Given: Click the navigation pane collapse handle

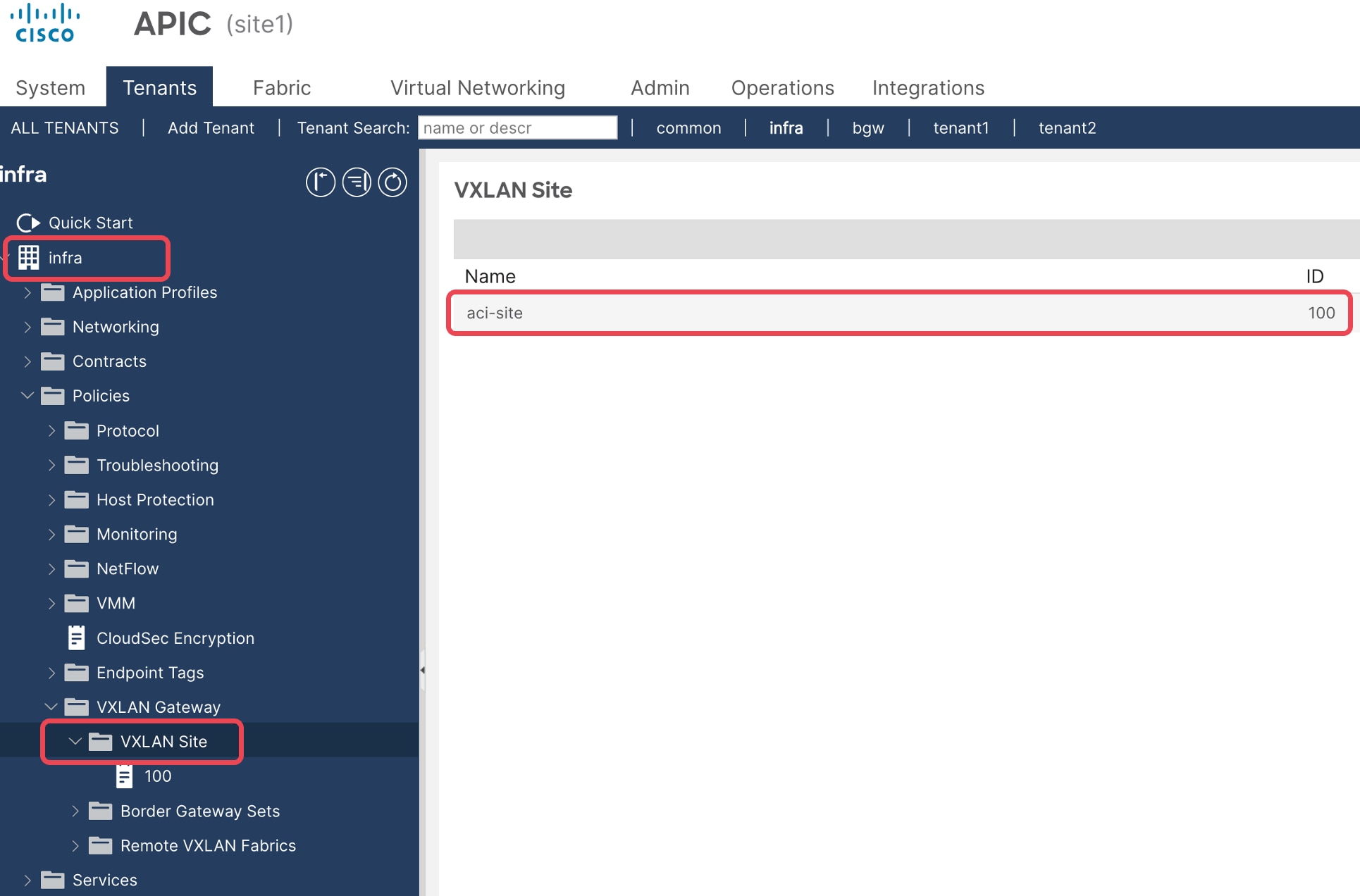Looking at the screenshot, I should point(422,670).
